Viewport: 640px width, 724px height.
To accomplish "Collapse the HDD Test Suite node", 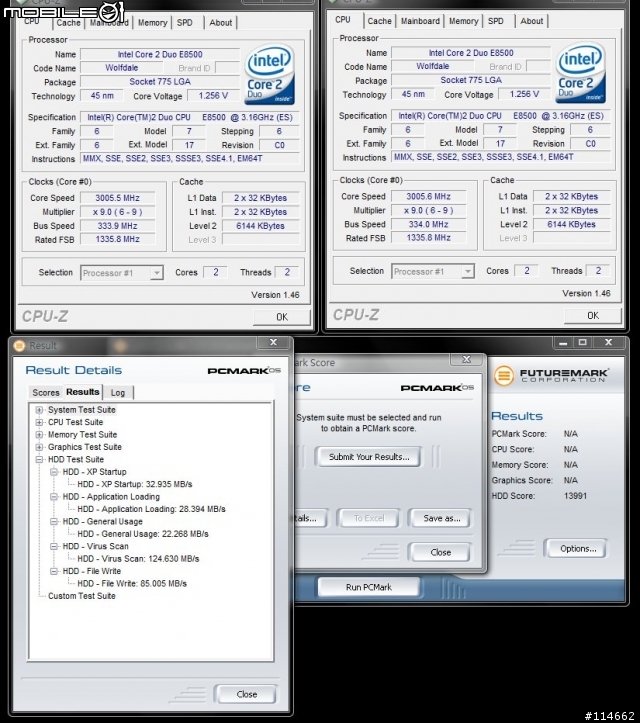I will 39,460.
